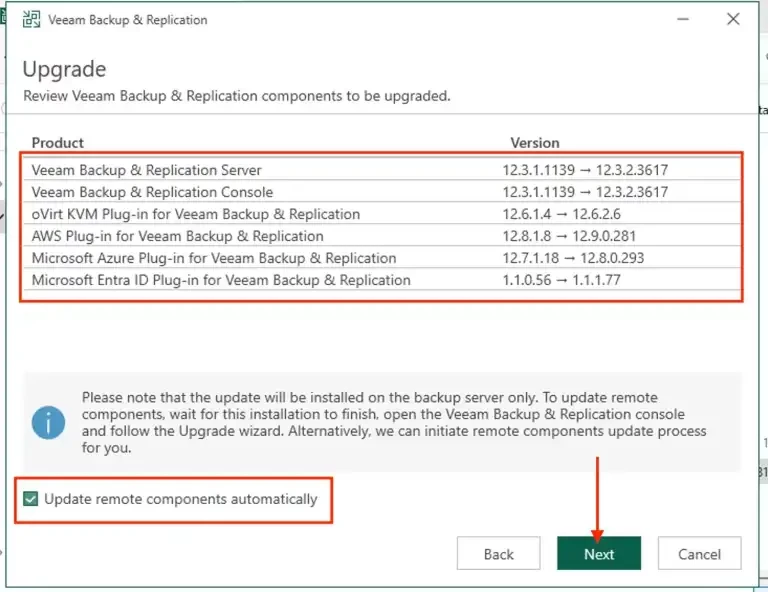Image resolution: width=768 pixels, height=592 pixels.
Task: Minimize the Veeam upgrade window
Action: (683, 19)
